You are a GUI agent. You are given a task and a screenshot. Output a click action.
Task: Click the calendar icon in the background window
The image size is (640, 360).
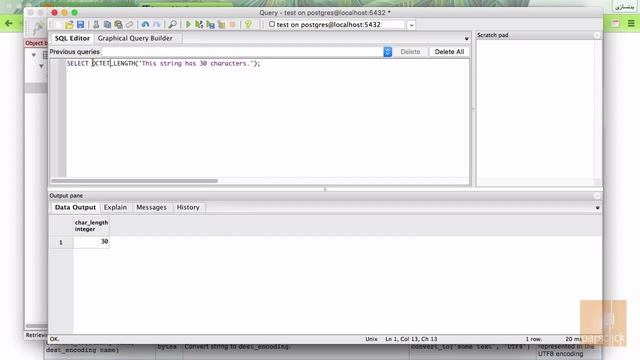coord(616,23)
